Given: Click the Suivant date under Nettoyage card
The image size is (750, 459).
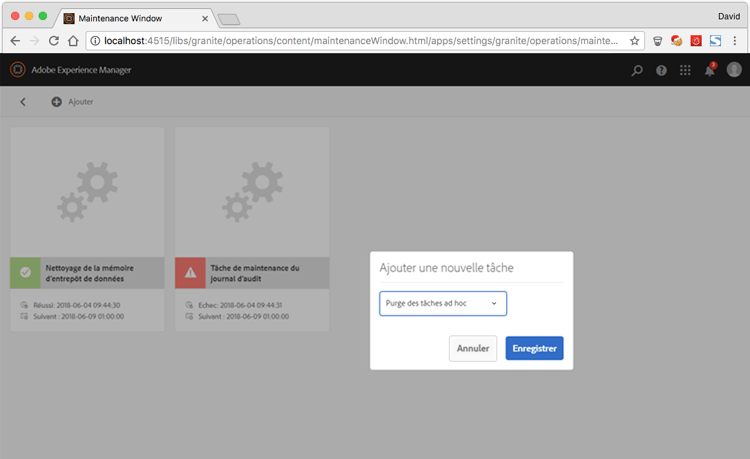Looking at the screenshot, I should point(78,317).
